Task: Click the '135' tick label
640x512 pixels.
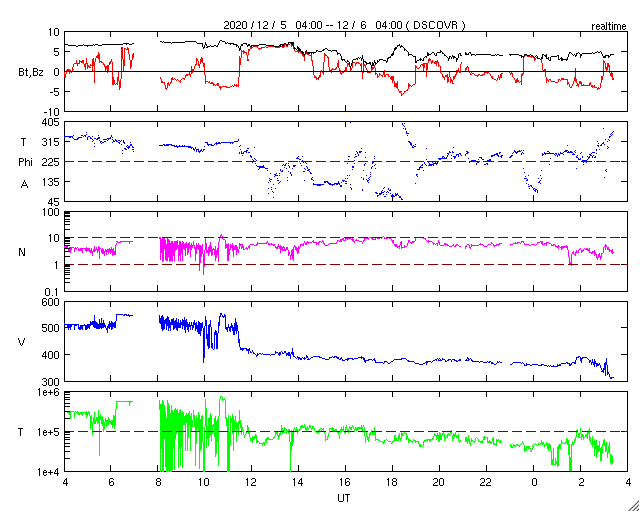Action: pyautogui.click(x=51, y=182)
